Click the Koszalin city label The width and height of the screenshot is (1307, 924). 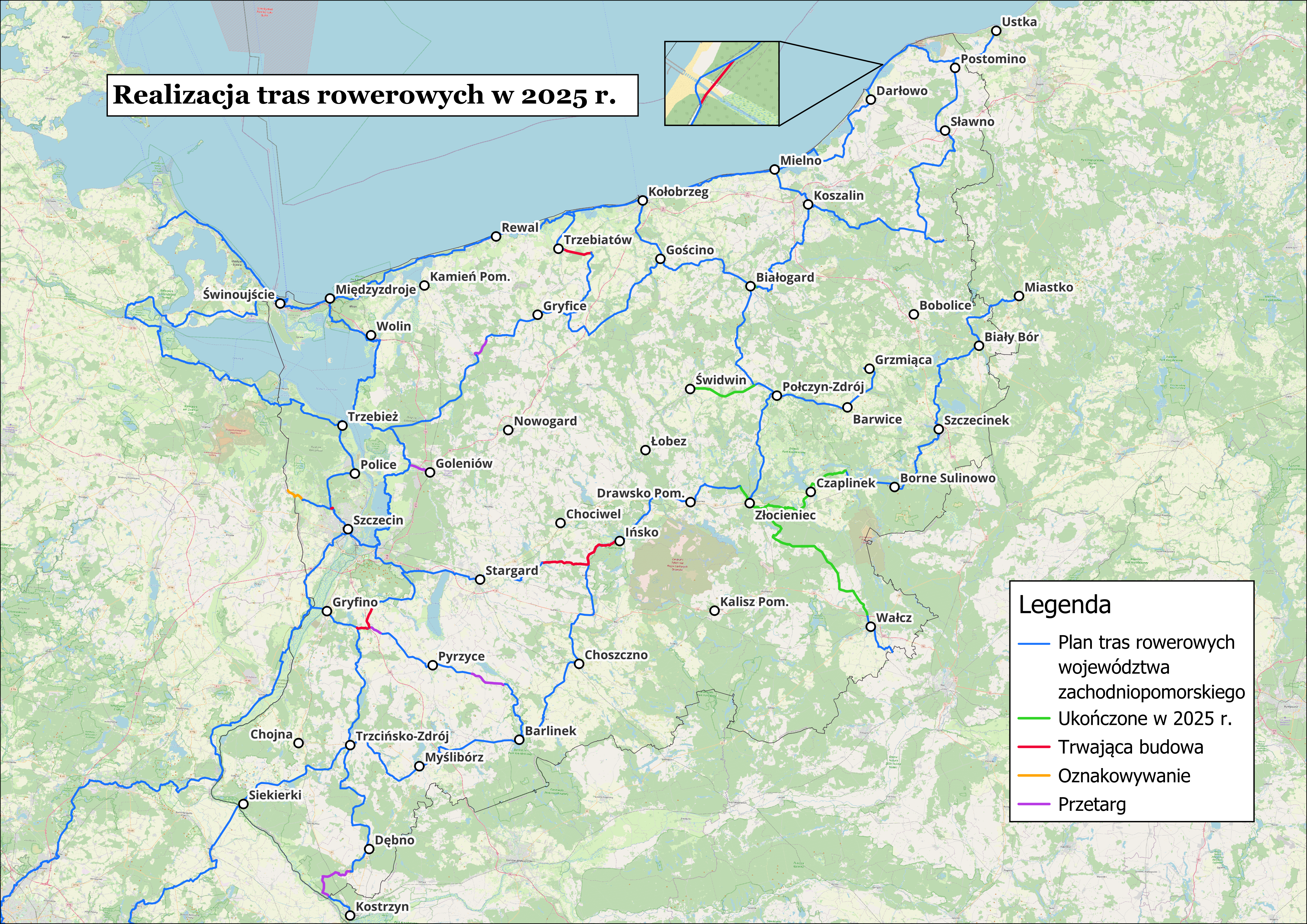[x=839, y=195]
